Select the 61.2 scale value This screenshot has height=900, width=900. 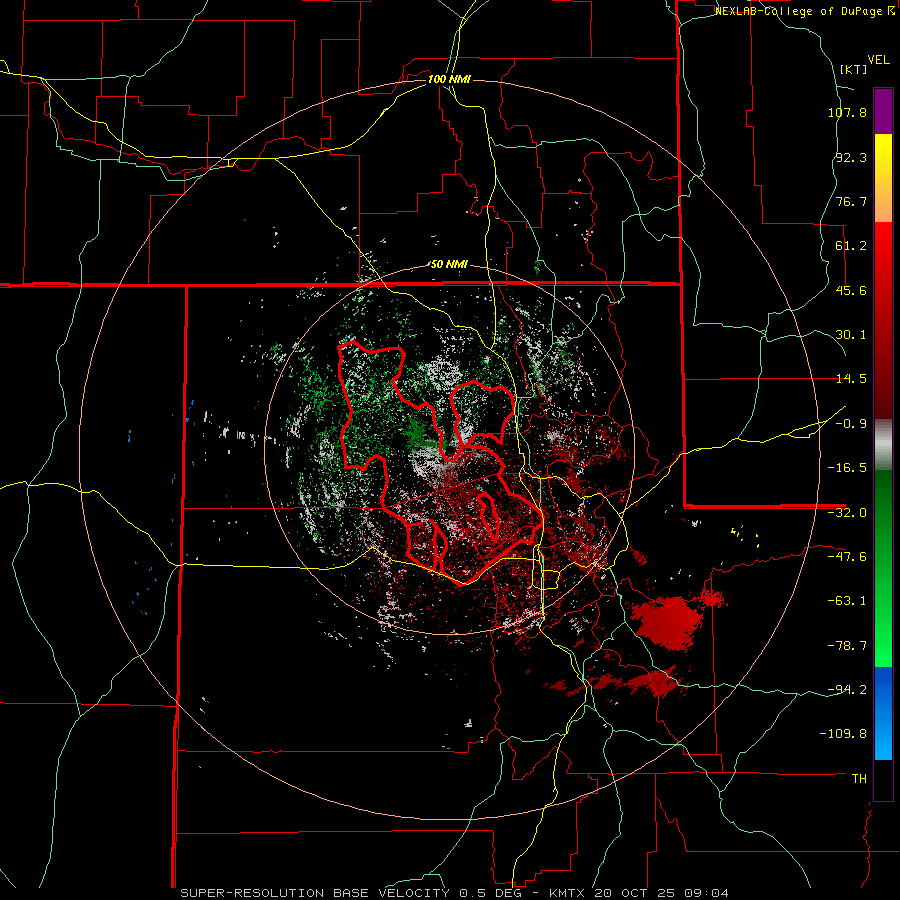coord(851,246)
